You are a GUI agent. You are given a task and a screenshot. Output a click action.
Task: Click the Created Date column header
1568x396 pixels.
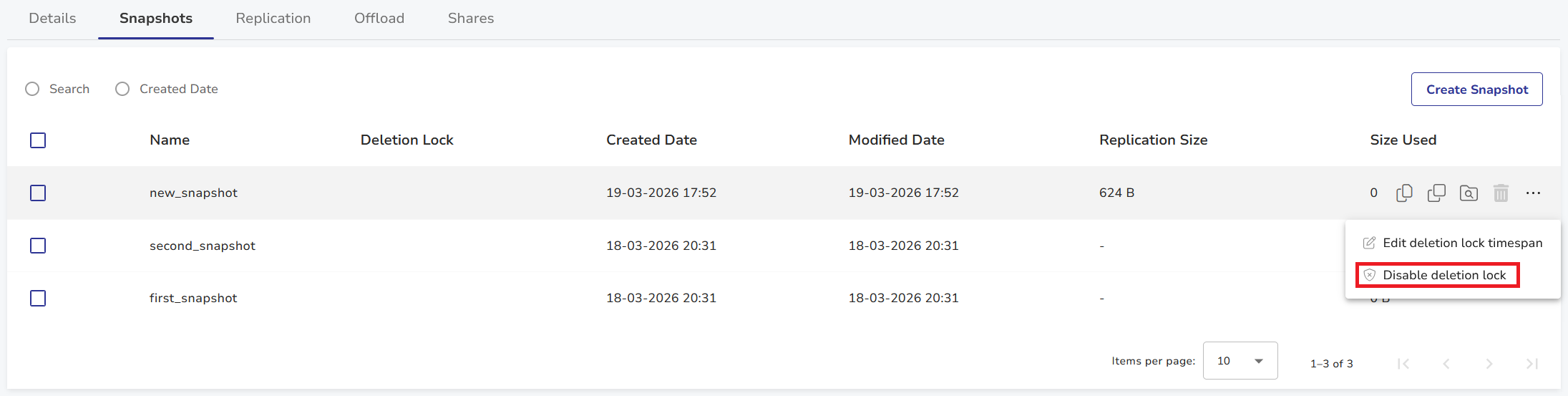651,140
